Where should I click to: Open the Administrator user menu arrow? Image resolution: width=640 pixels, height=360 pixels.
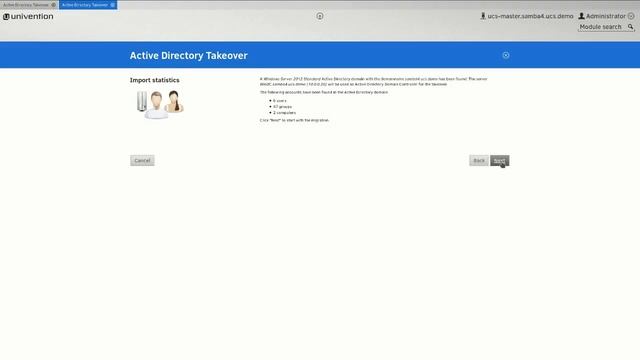tap(631, 16)
